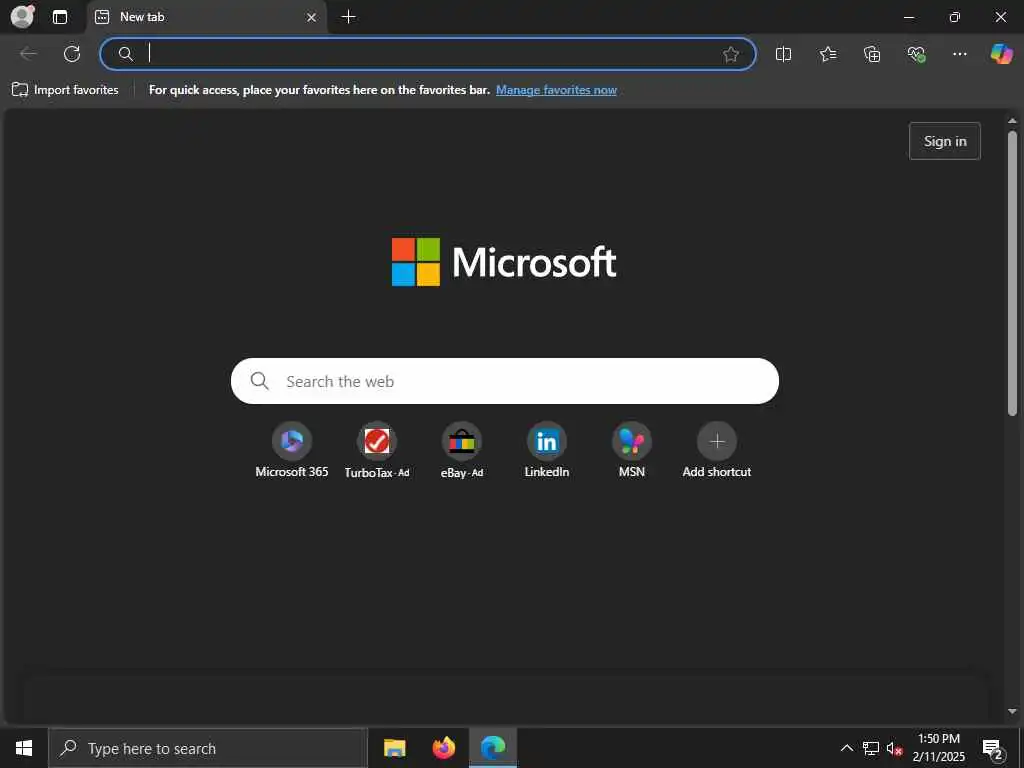Click Add shortcut plus button
This screenshot has height=768, width=1024.
716,442
